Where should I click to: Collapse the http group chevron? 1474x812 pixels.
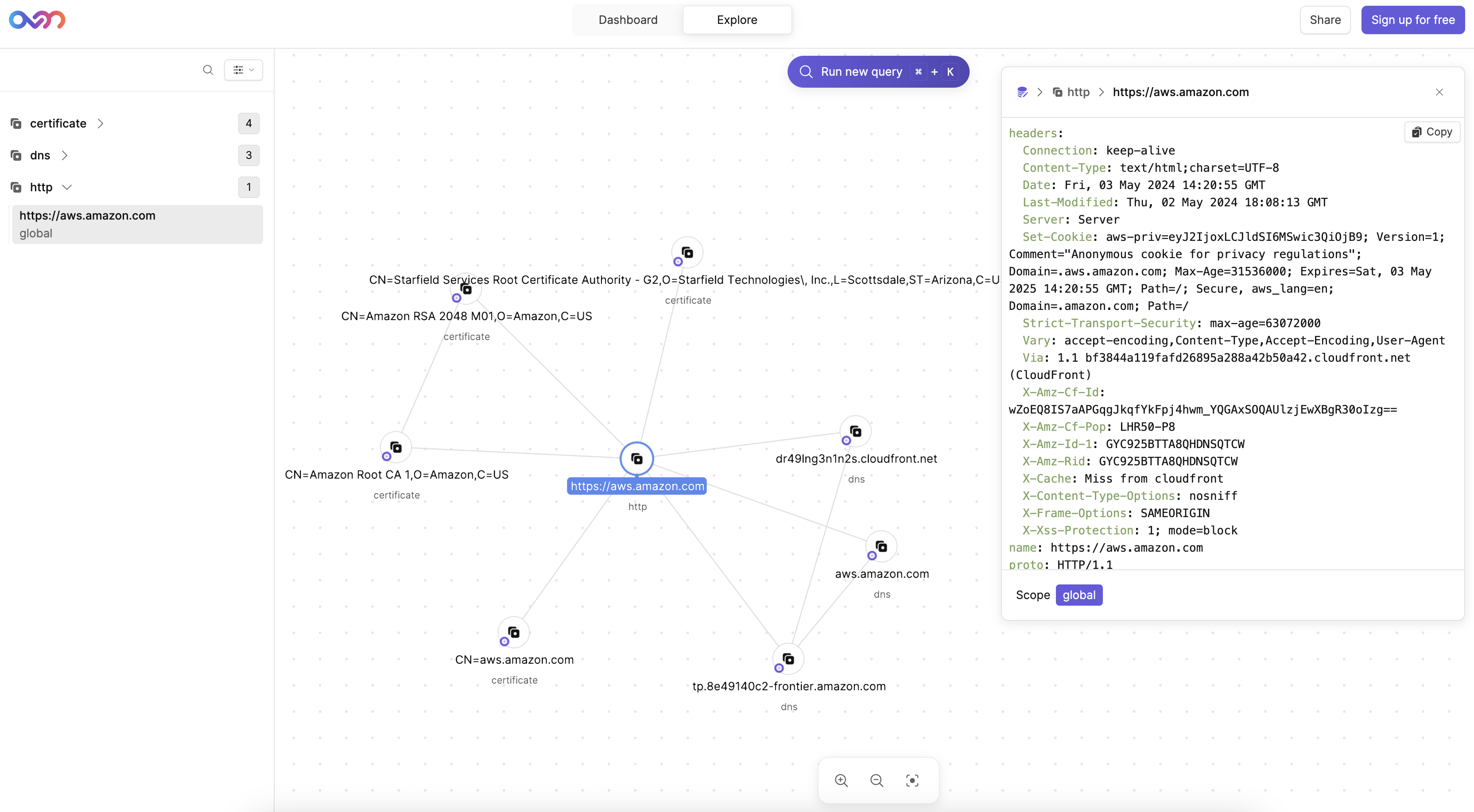tap(66, 188)
